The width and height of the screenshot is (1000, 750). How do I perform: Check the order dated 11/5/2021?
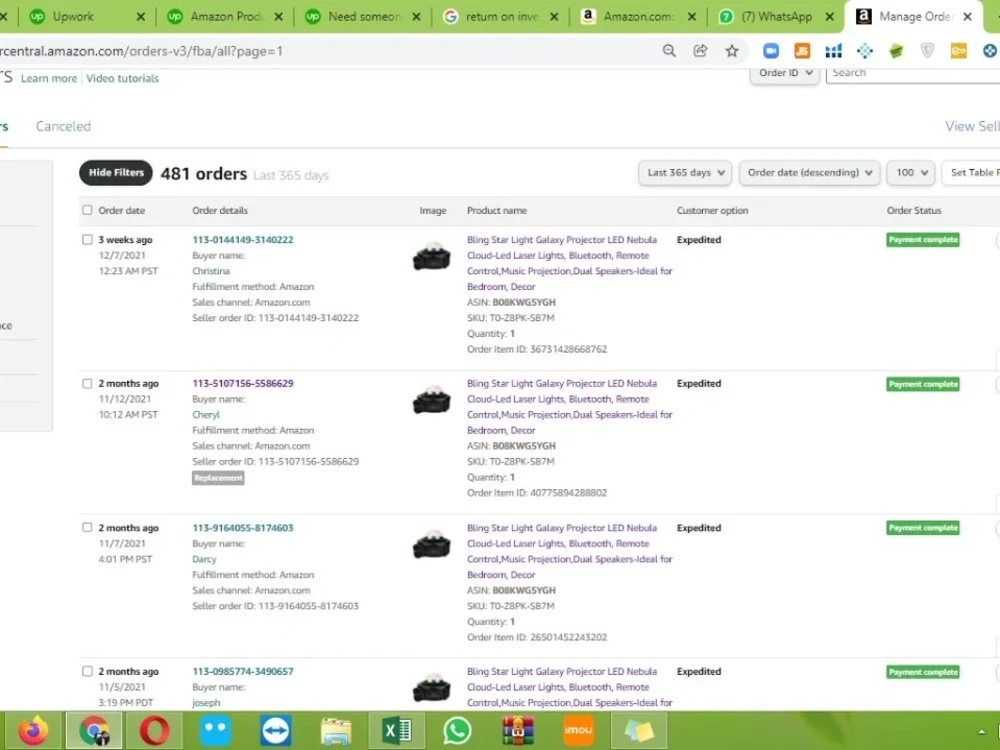[x=87, y=671]
